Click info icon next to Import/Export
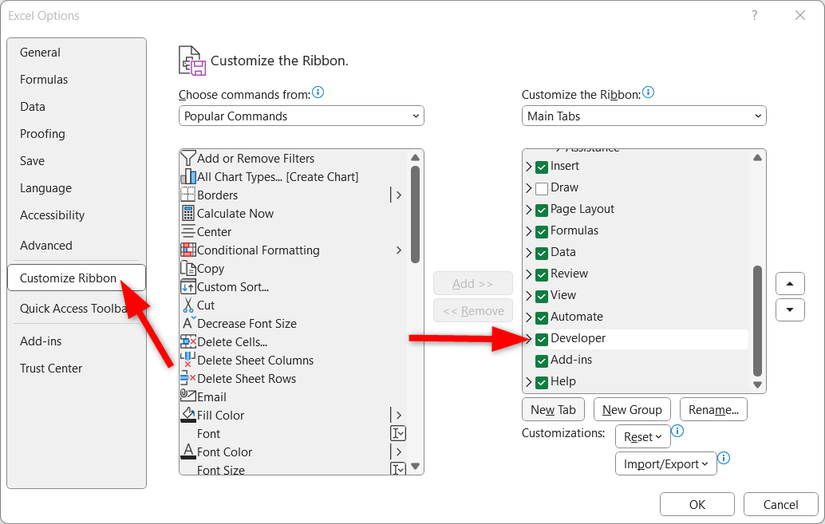The image size is (825, 524). [x=724, y=458]
